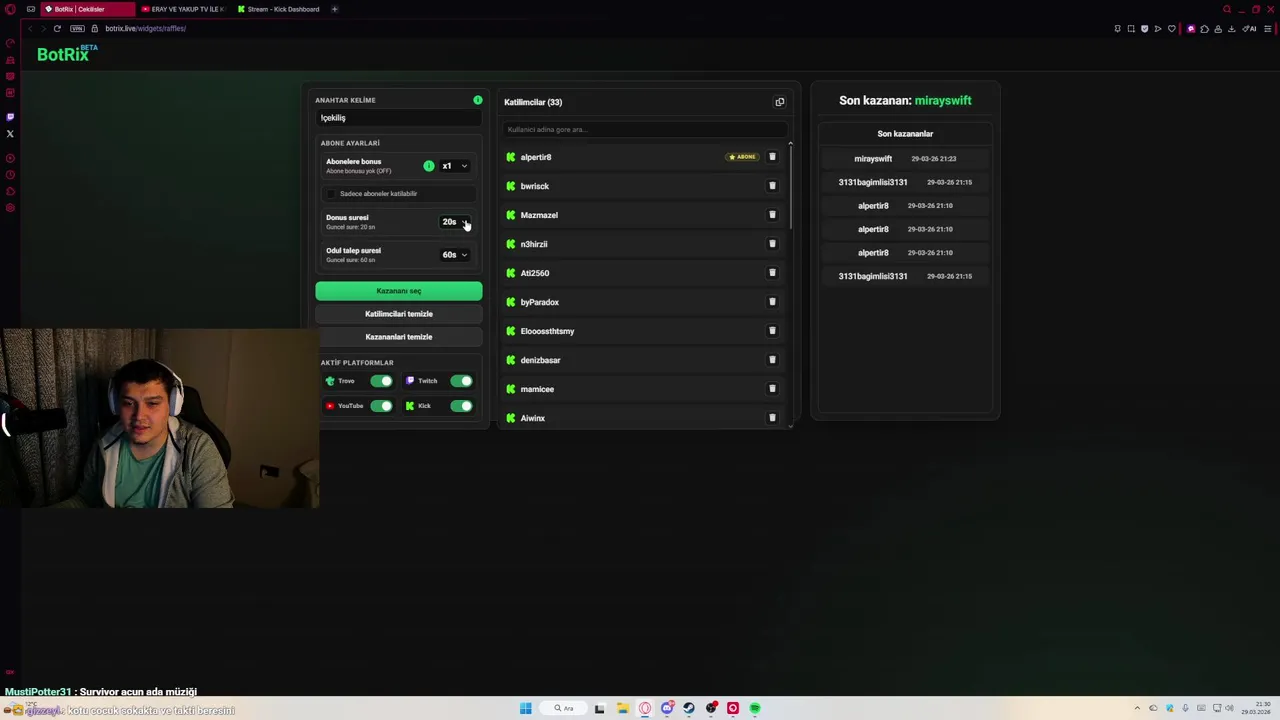
Task: Delete Ati2560 from participants list
Action: [x=772, y=273]
